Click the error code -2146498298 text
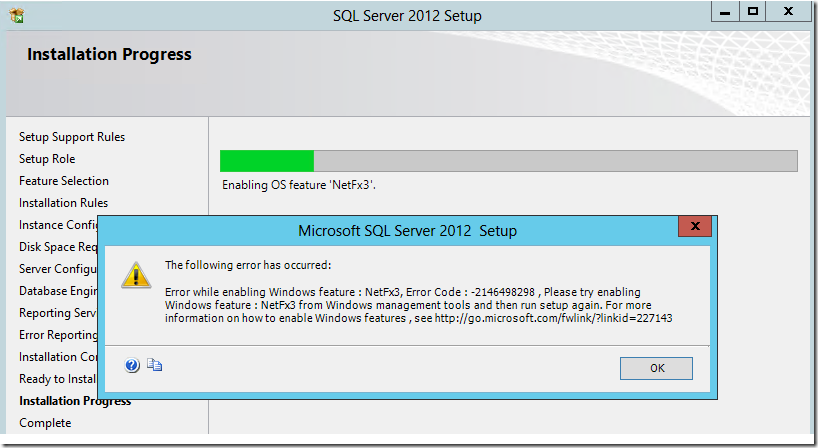 503,292
